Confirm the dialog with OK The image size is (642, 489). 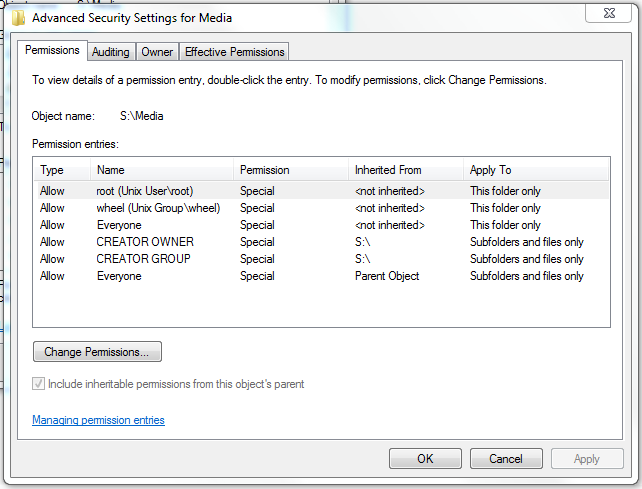pos(425,458)
